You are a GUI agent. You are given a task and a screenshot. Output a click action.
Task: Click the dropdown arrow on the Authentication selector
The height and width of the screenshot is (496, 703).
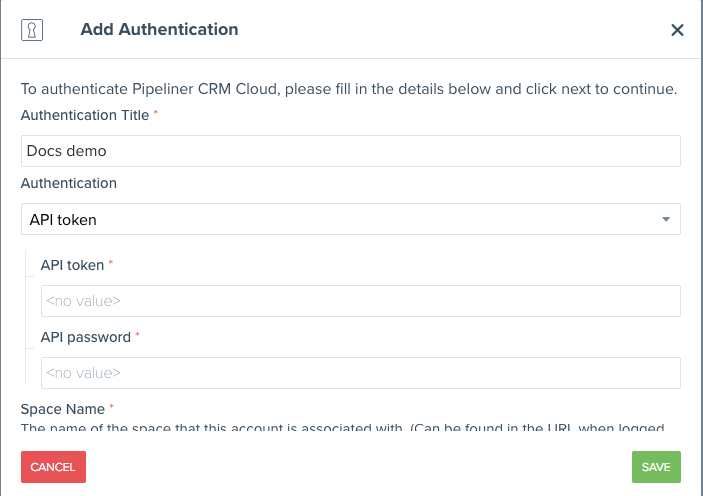click(666, 219)
